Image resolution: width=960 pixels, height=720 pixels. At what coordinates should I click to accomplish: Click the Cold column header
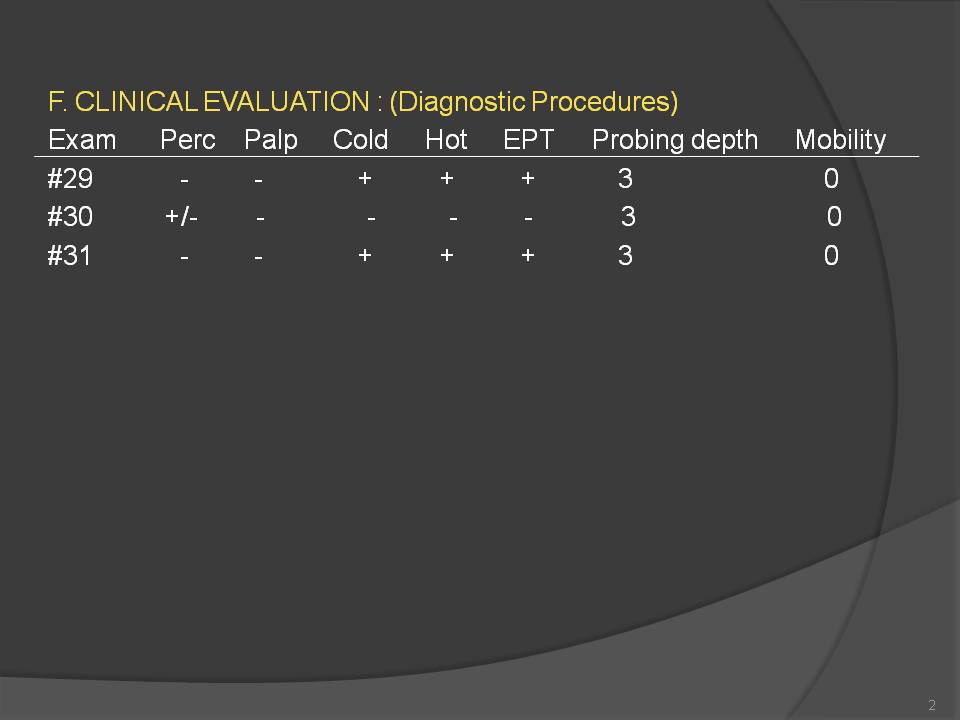tap(360, 140)
